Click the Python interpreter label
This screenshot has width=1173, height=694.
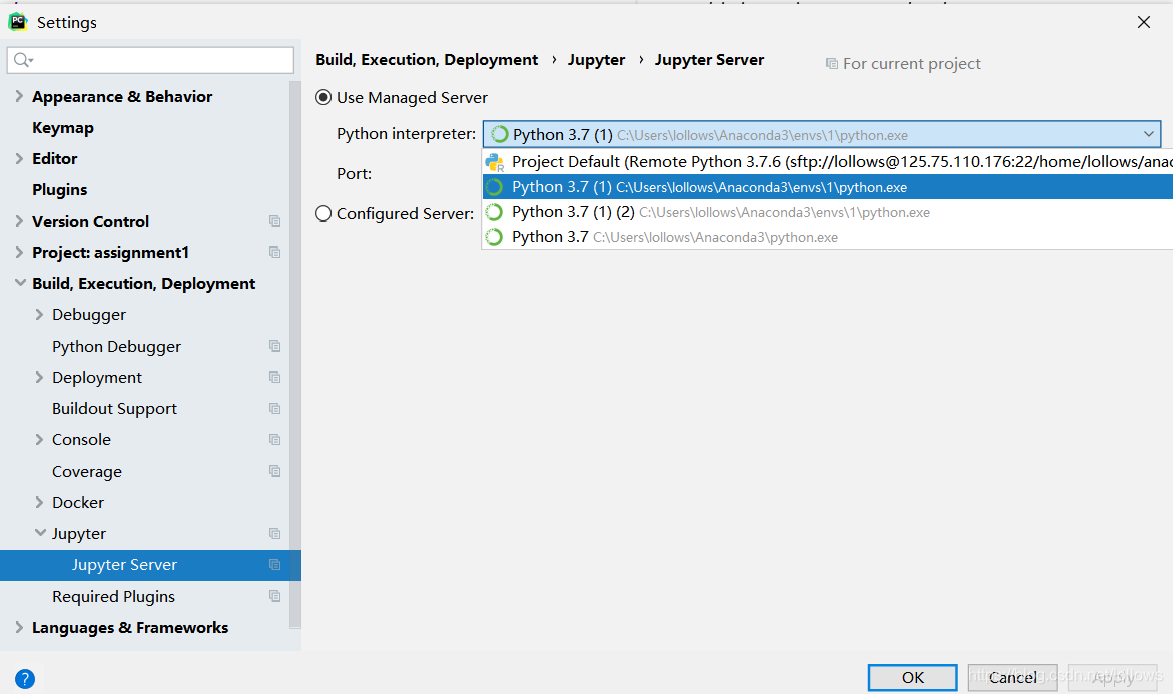[406, 134]
